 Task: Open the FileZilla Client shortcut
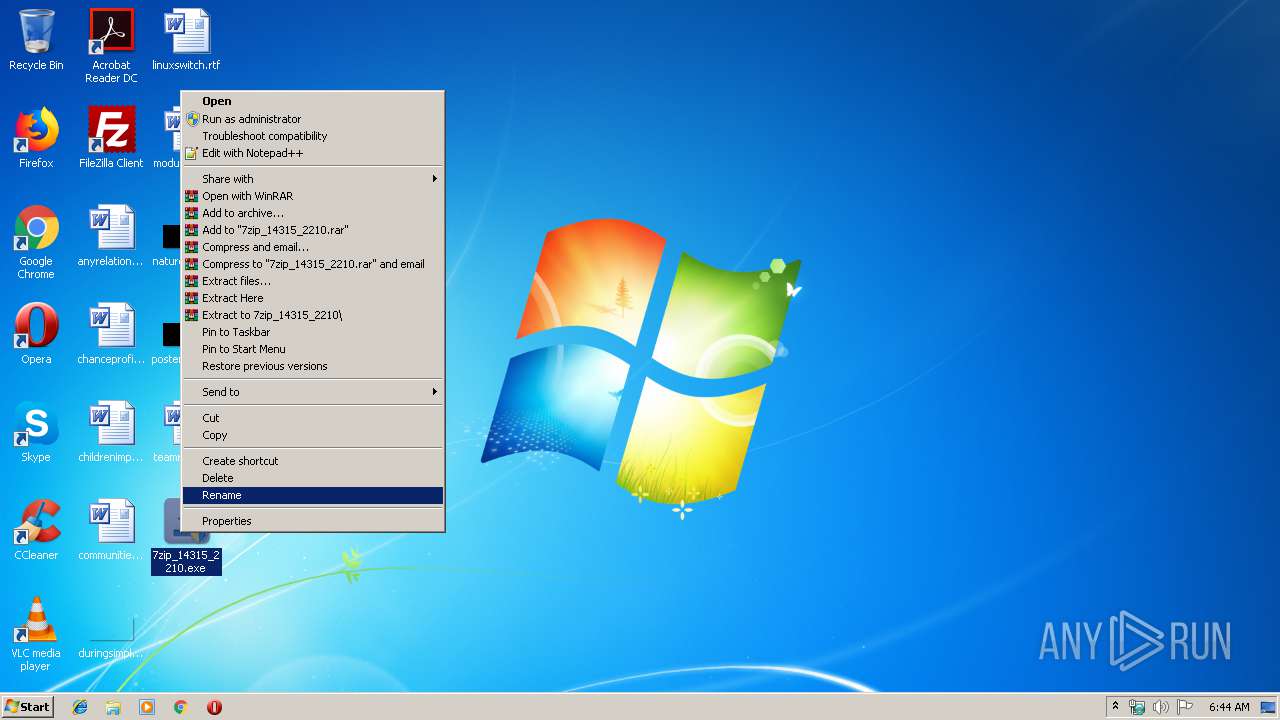pos(111,138)
